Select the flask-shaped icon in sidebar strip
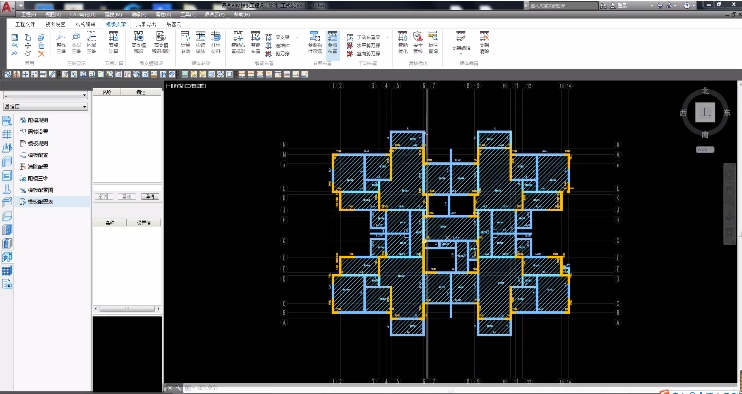Image resolution: width=742 pixels, height=394 pixels. tap(7, 189)
